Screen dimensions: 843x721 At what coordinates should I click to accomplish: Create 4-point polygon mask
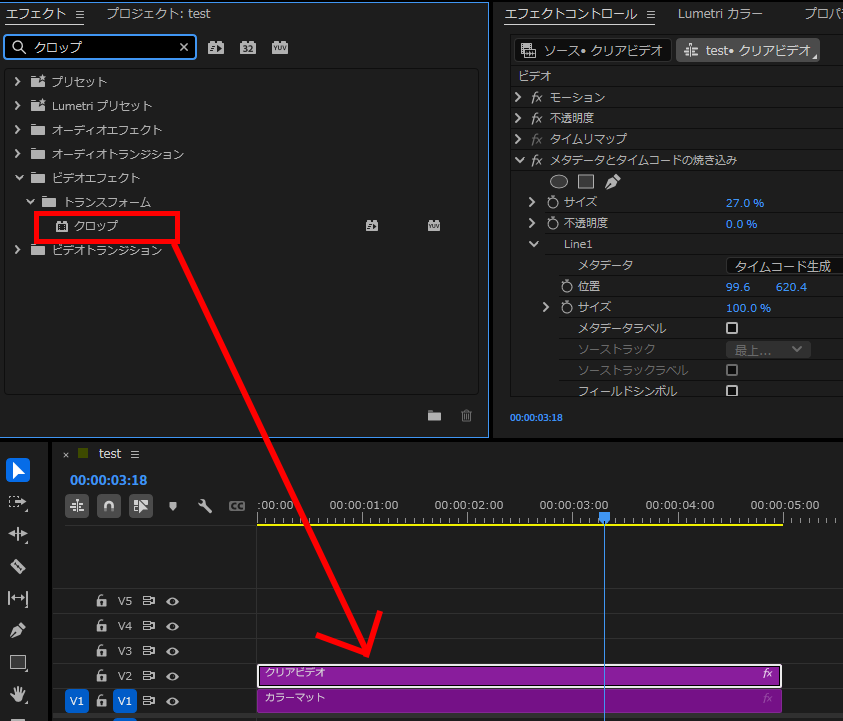coord(586,182)
